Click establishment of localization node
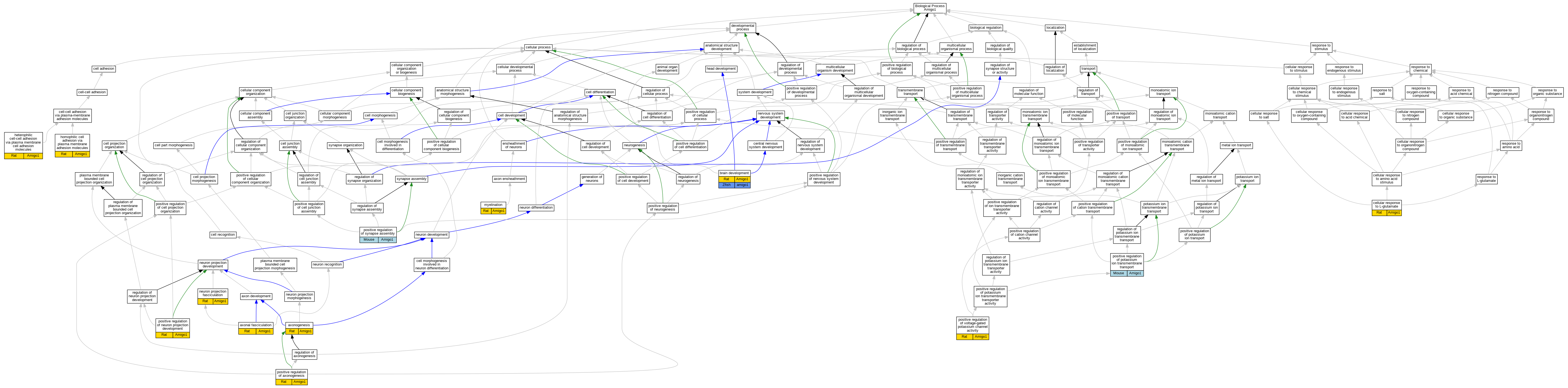This screenshot has width=1568, height=388. point(1085,47)
